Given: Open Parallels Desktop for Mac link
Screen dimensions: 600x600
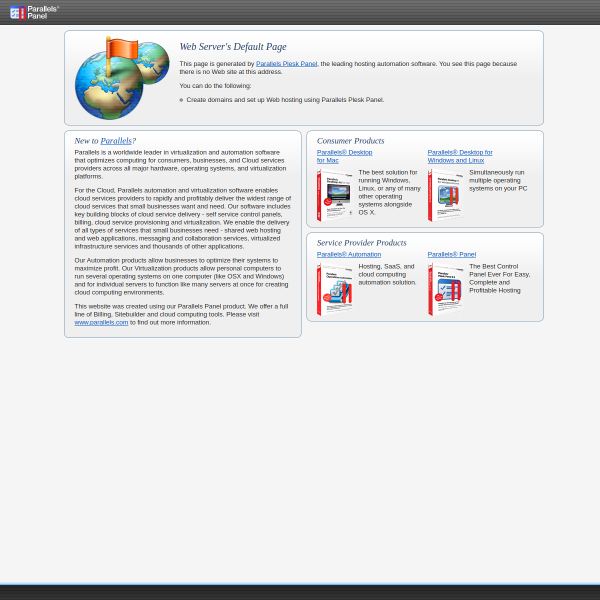Looking at the screenshot, I should (x=344, y=157).
